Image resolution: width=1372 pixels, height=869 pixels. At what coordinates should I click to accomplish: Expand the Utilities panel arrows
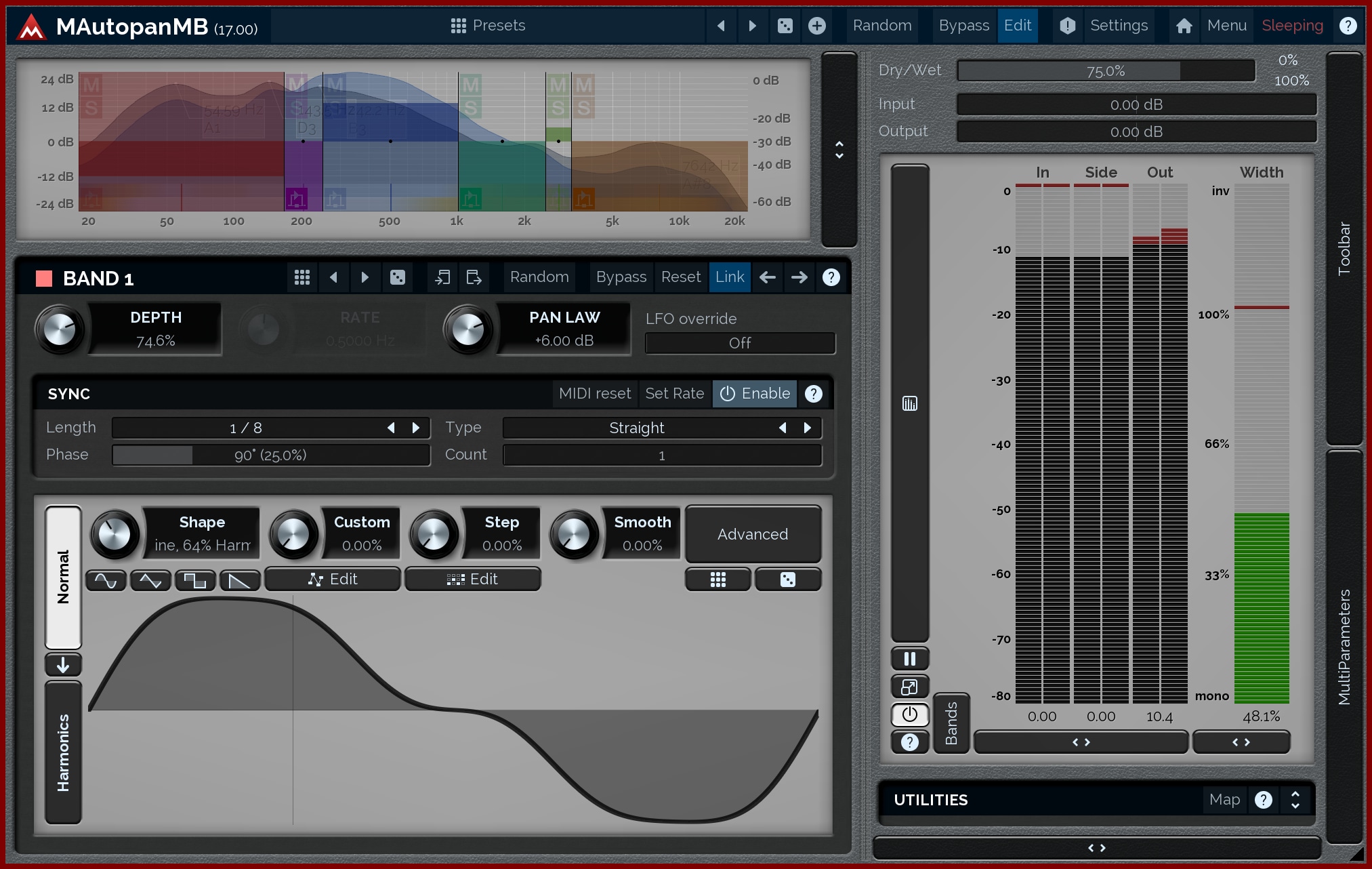point(1295,800)
